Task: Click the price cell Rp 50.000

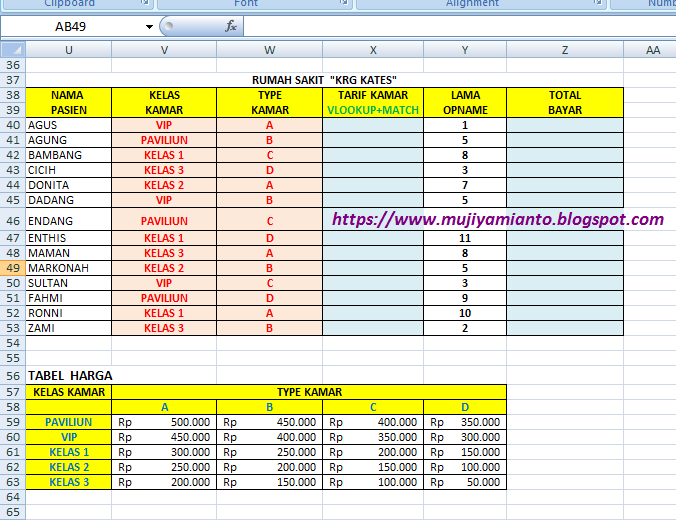Action: point(465,482)
